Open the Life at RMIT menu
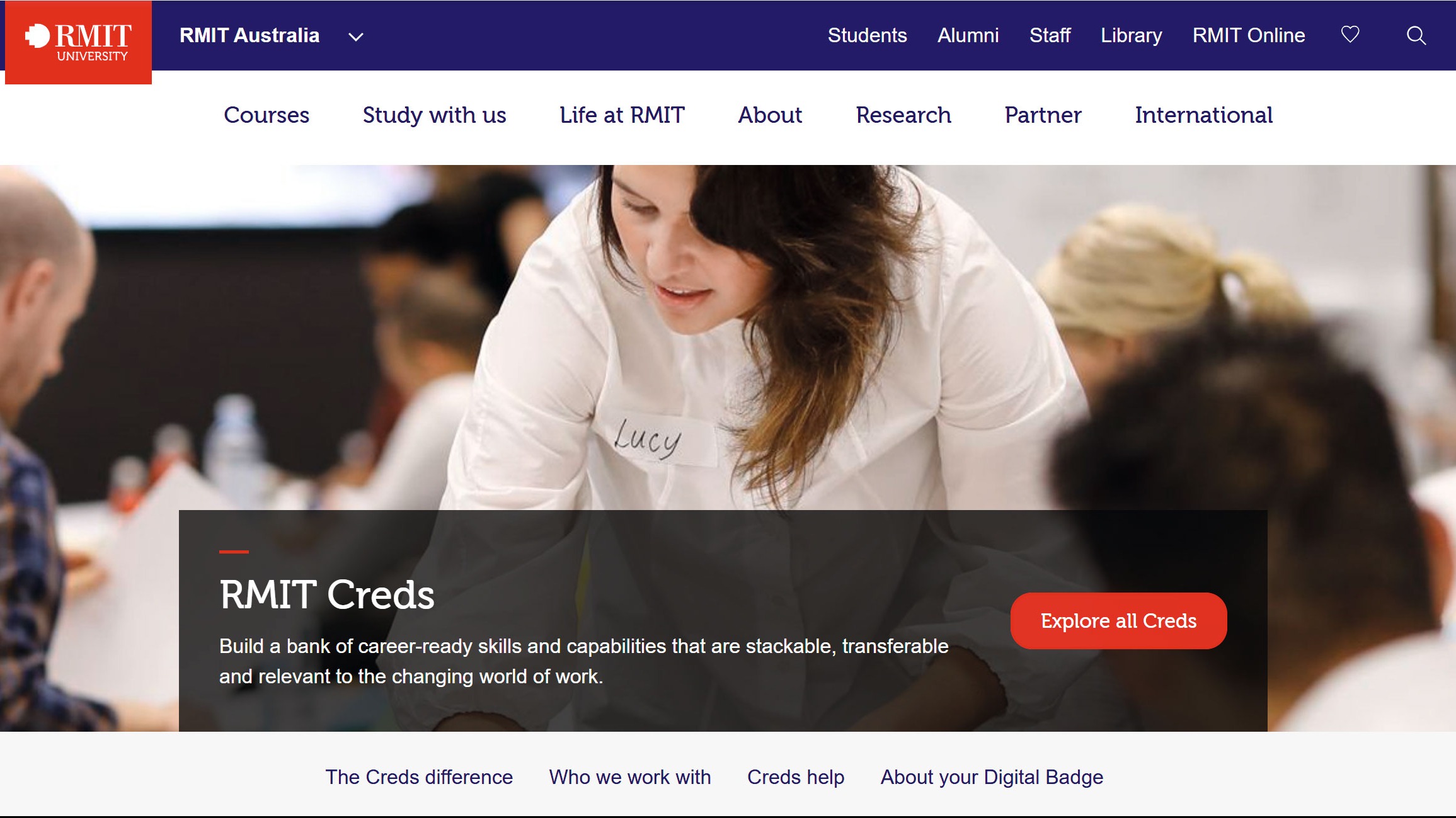Screen dimensions: 1456x818 pos(622,115)
